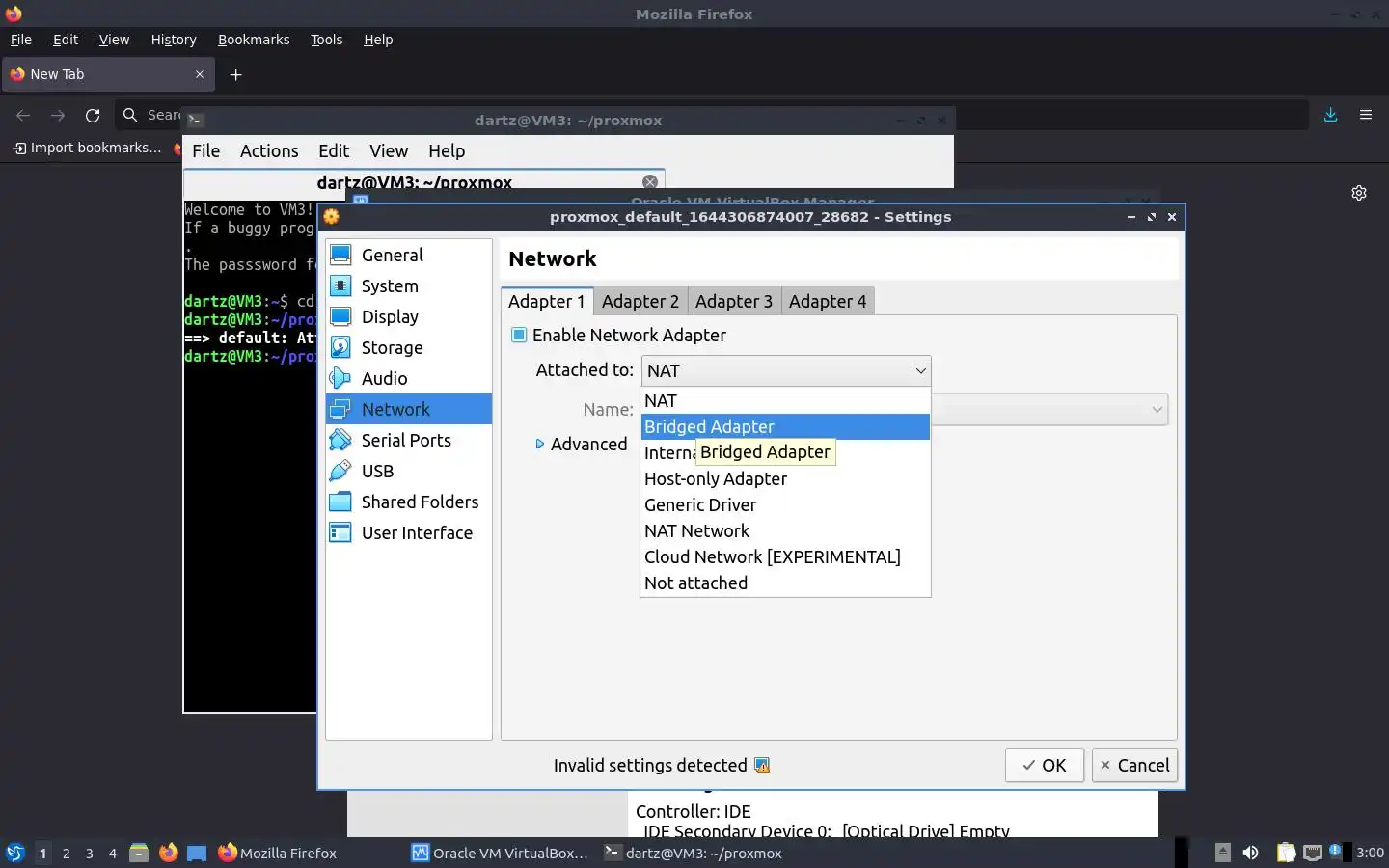Launch Firefox from taskbar quick-launch icon
1389x868 pixels.
click(168, 853)
